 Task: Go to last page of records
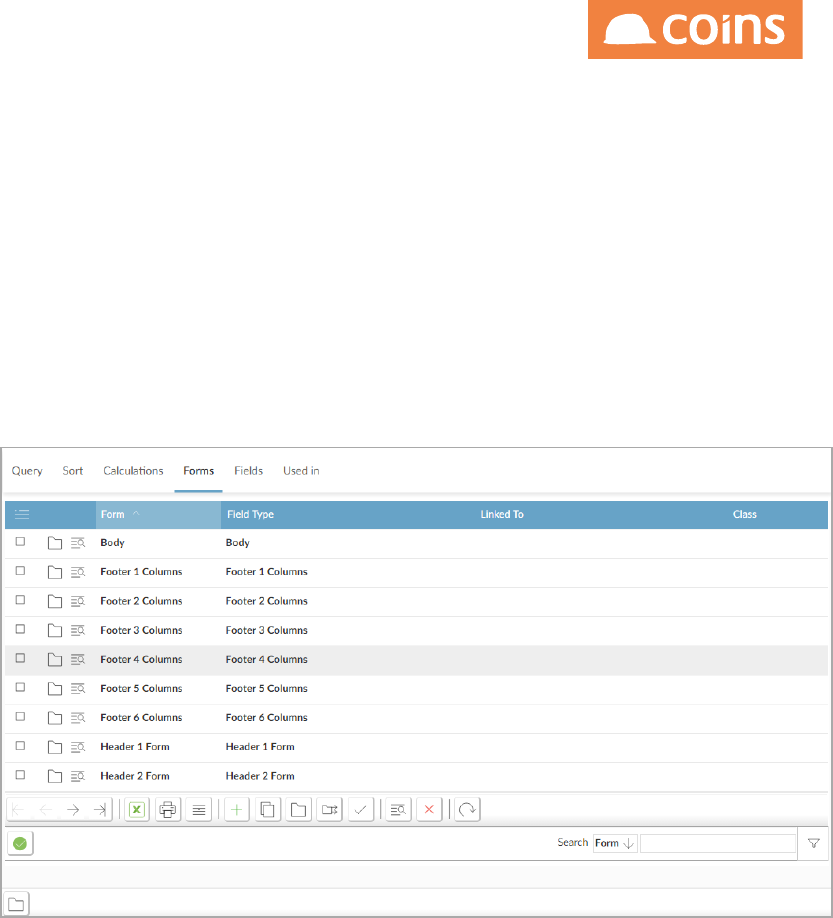[x=100, y=810]
